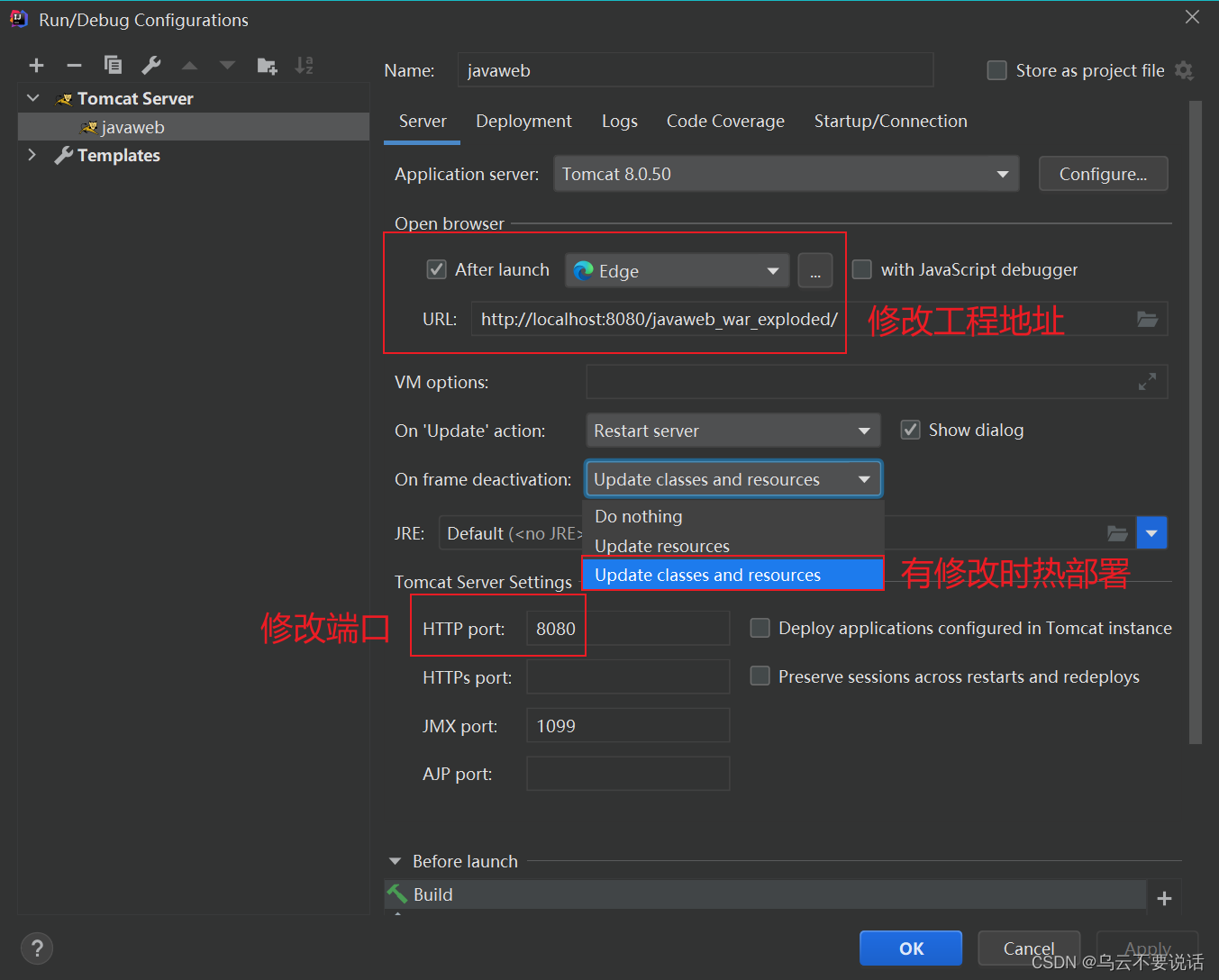Browse folder icon in JRE field

click(1117, 533)
